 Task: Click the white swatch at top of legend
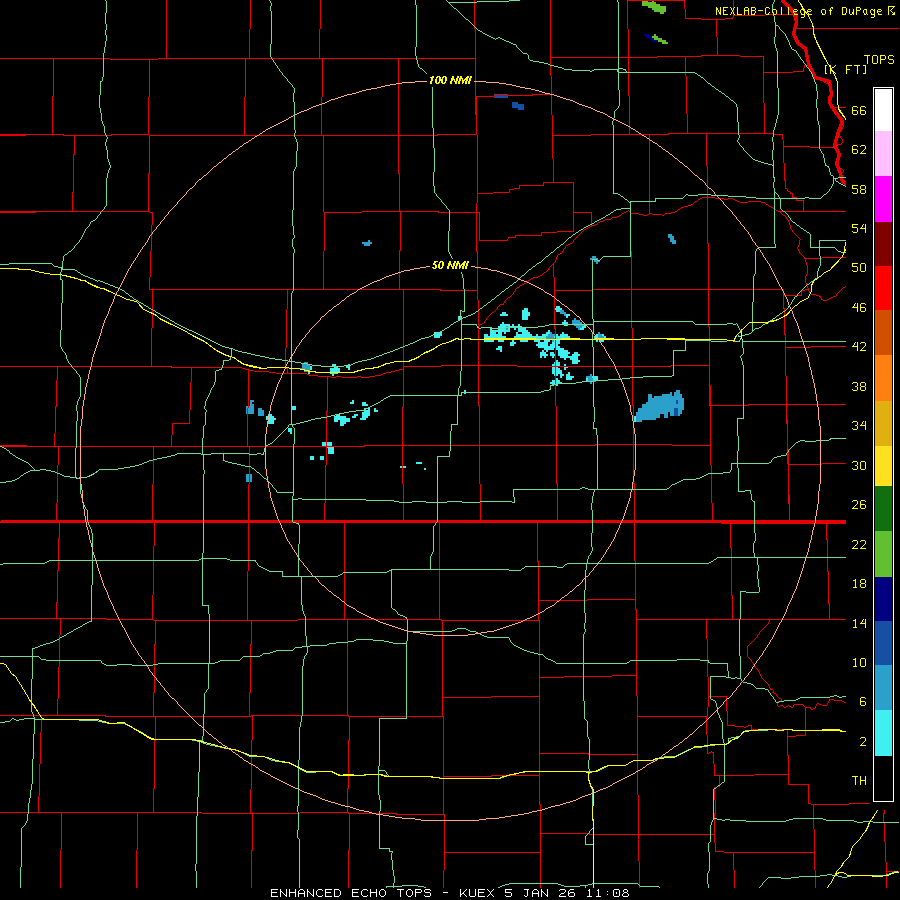click(x=883, y=110)
